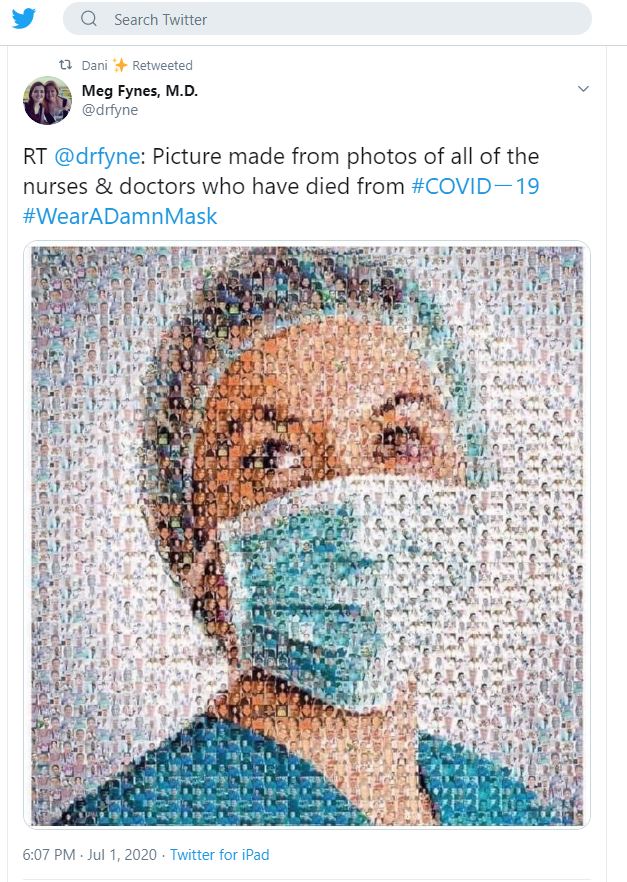
Task: Open the #COVID-19 hashtag
Action: tap(475, 186)
